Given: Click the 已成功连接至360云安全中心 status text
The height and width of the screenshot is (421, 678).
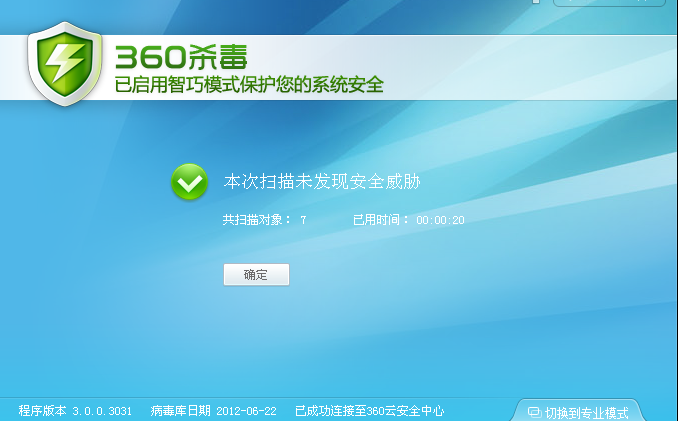Looking at the screenshot, I should point(370,411).
